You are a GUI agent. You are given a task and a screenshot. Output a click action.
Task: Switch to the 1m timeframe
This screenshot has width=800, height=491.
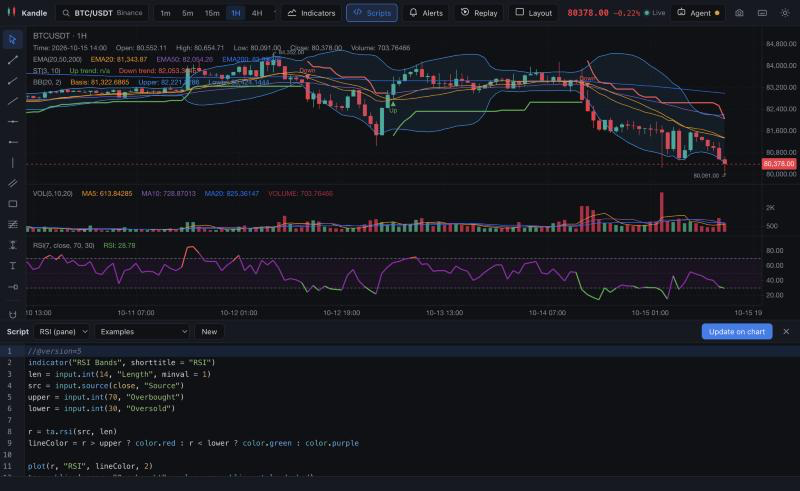[165, 13]
